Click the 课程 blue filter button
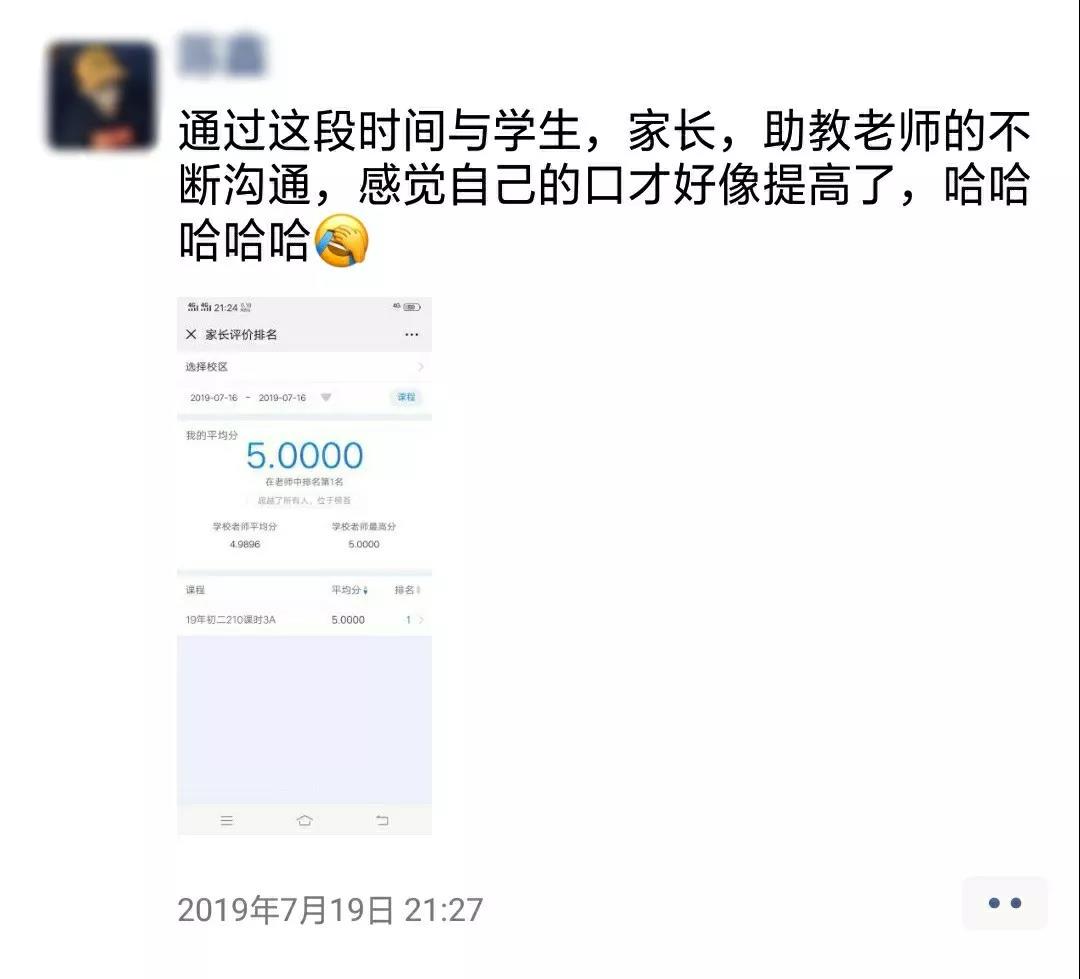This screenshot has height=979, width=1080. pos(406,397)
